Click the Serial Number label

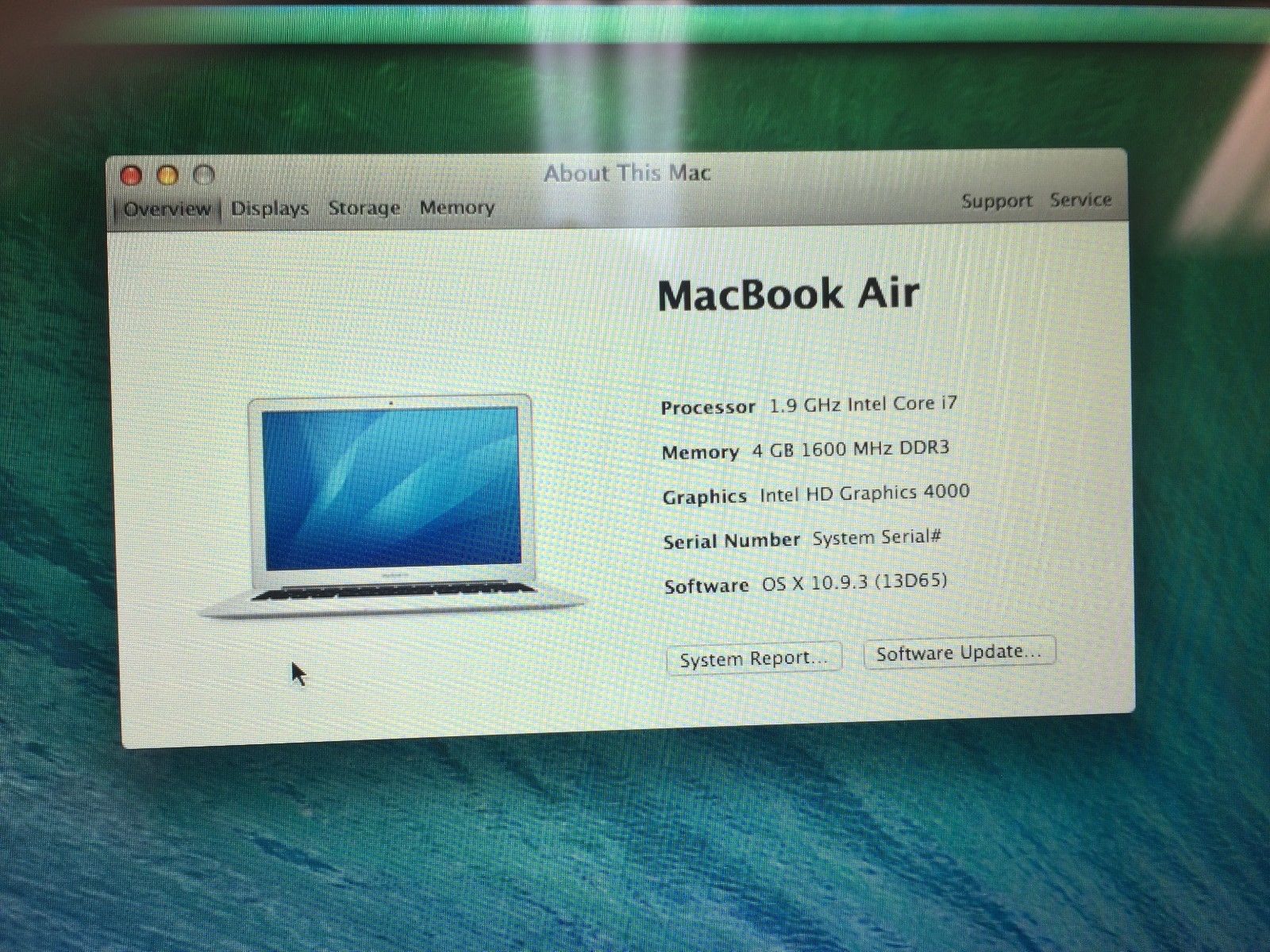[x=732, y=541]
